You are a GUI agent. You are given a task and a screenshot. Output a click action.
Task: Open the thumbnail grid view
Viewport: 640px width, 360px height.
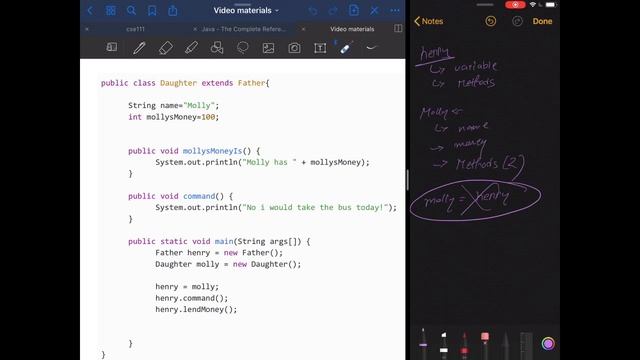click(x=111, y=11)
